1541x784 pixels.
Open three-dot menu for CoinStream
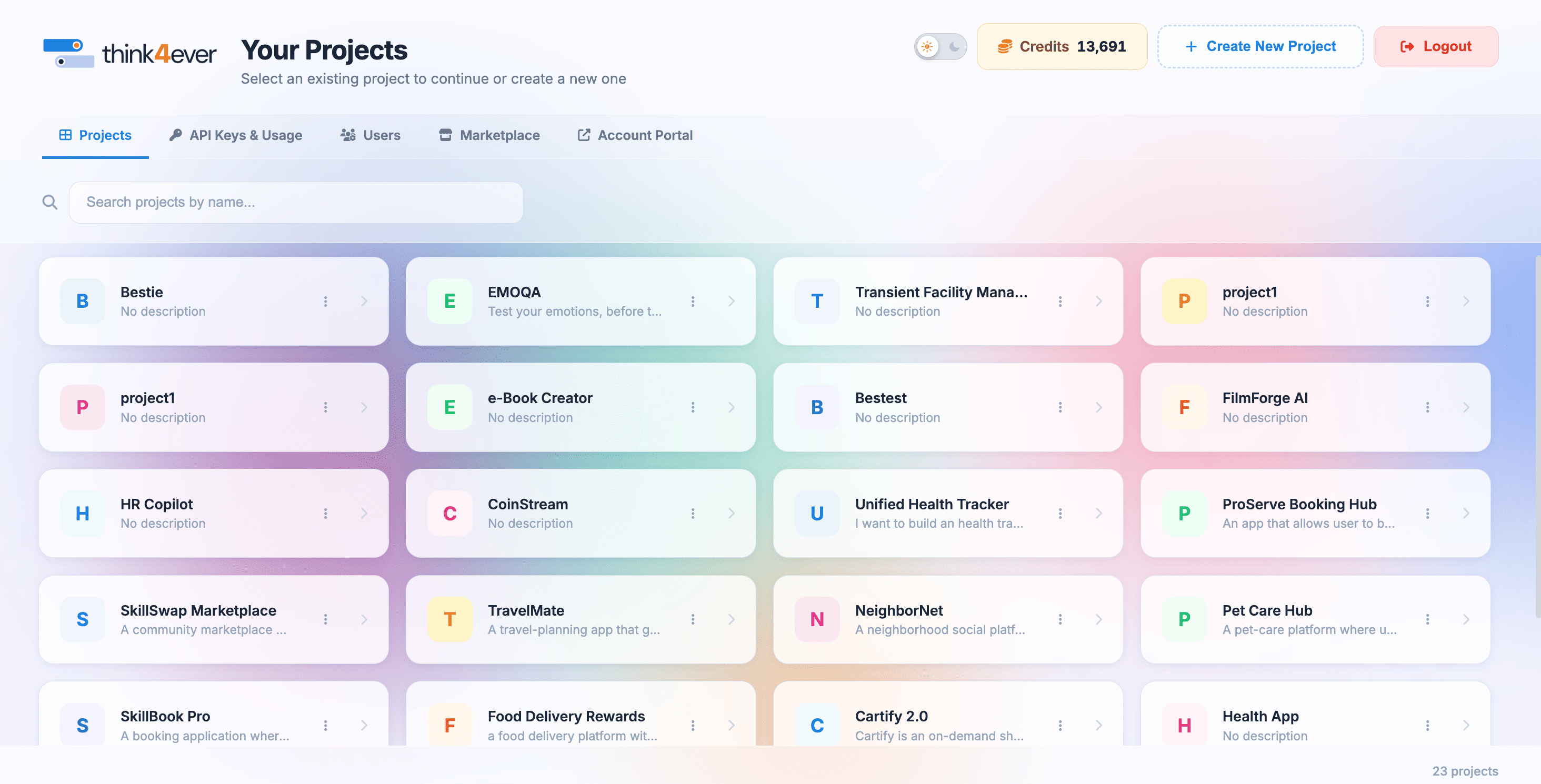point(693,513)
